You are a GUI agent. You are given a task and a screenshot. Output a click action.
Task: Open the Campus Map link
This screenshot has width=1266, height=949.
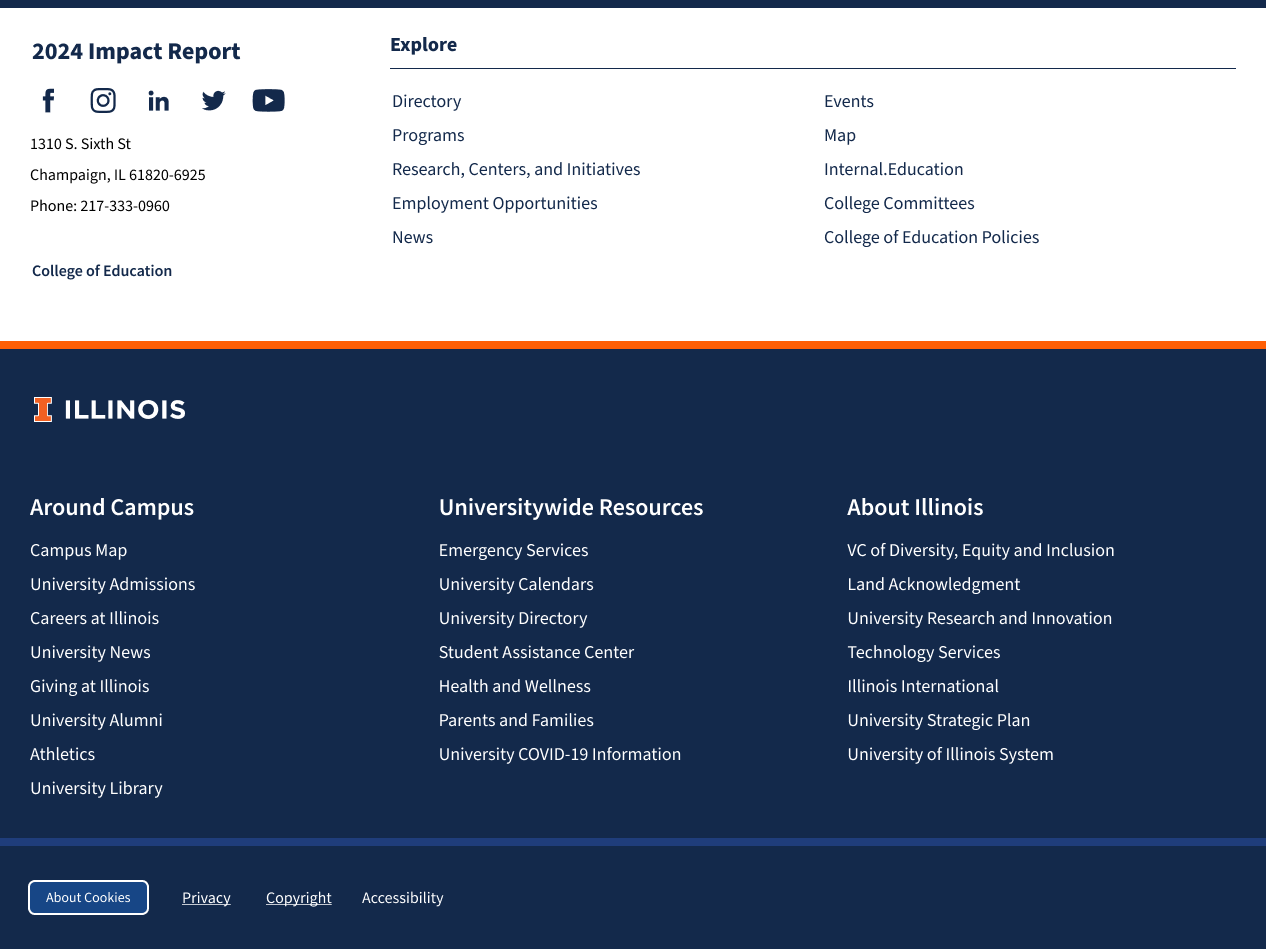point(78,550)
